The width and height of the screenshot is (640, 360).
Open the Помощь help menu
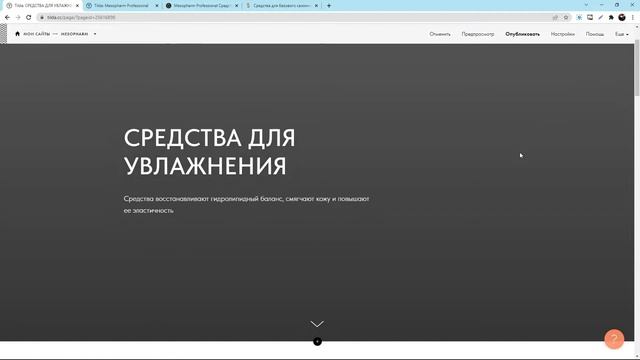tap(595, 34)
